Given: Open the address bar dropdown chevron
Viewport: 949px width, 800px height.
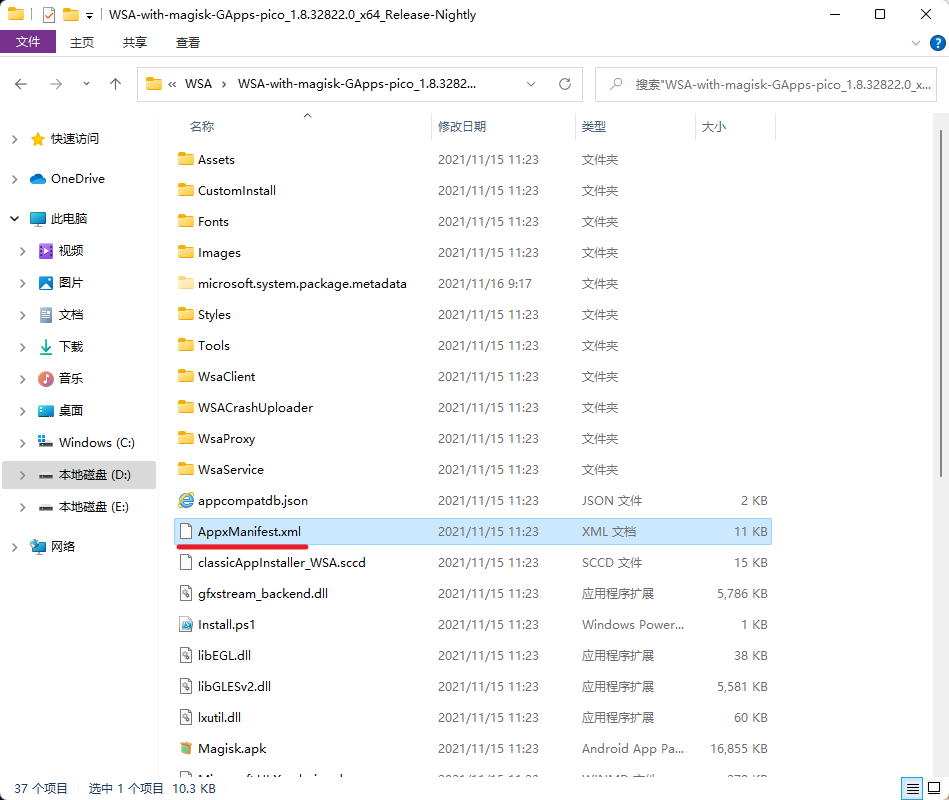Looking at the screenshot, I should click(x=531, y=84).
